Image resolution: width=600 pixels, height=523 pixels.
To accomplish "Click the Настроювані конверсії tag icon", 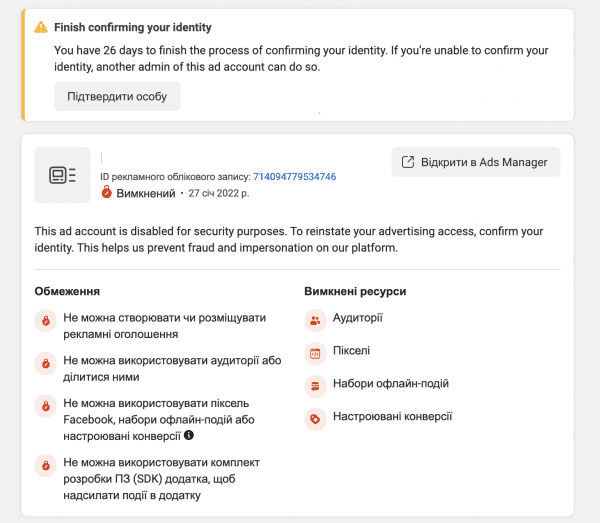I will 315,419.
